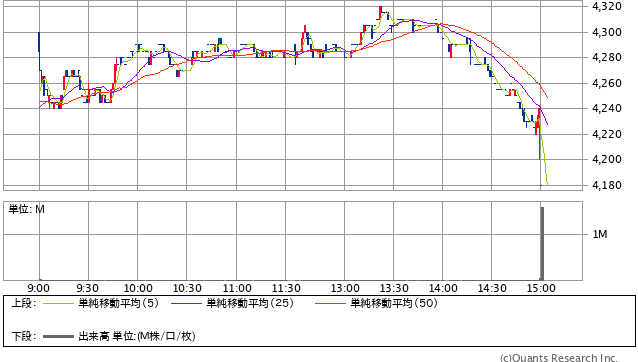
Task: Click the 4,240 price axis label
Action: (607, 108)
